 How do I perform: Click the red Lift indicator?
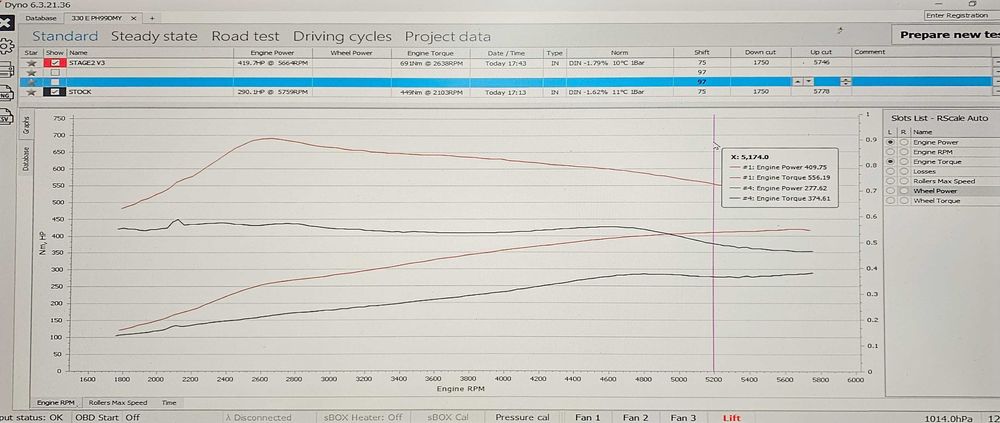pos(732,417)
